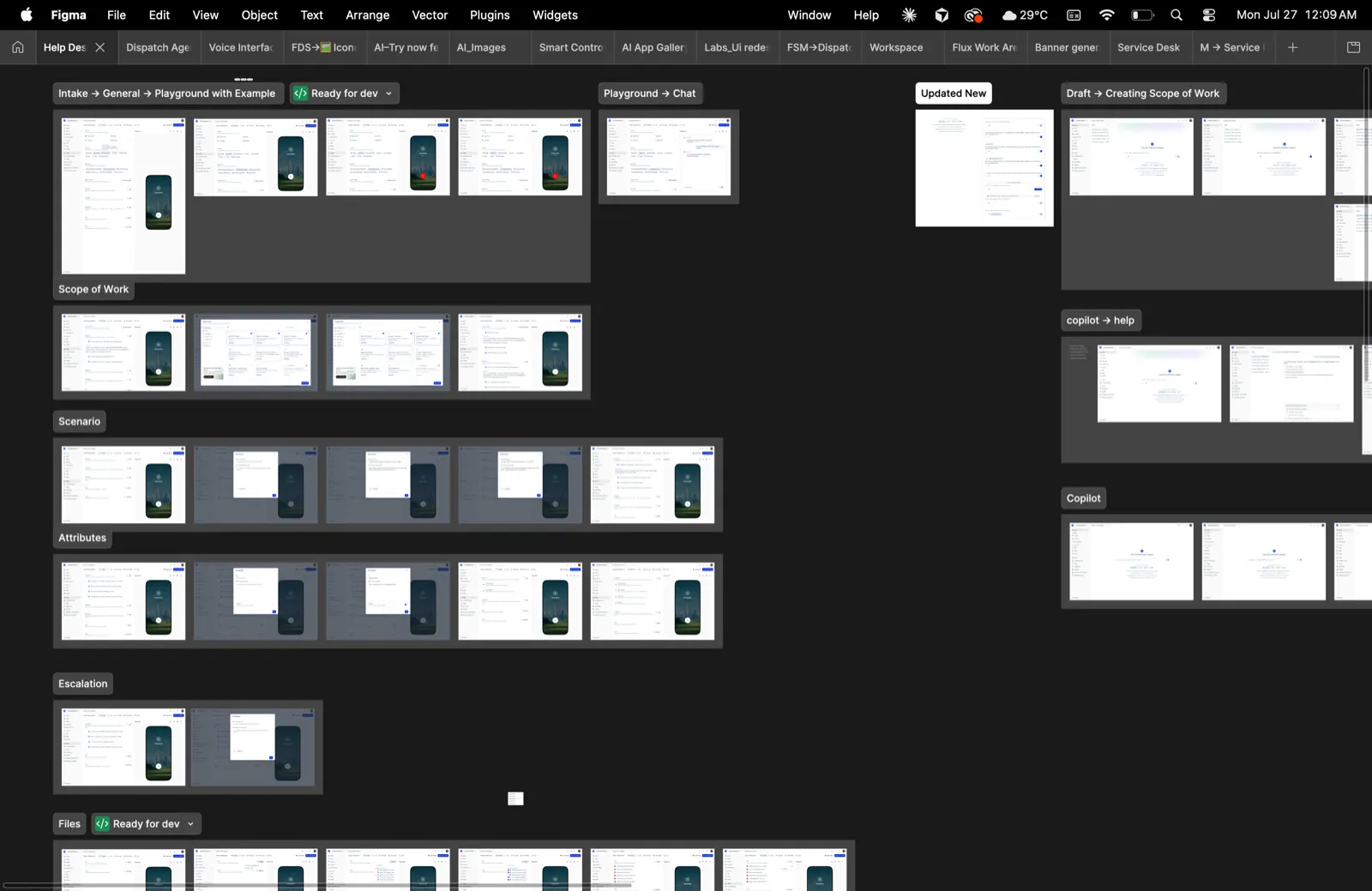Expand Ready for dev dropdown on Intake section
Screen dimensions: 1372x891
pyautogui.click(x=388, y=93)
